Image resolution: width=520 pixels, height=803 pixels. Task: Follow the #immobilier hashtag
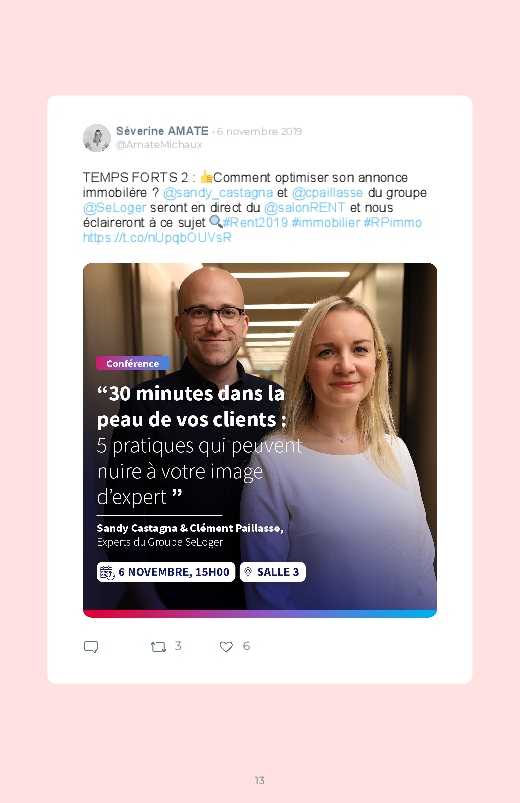(326, 222)
